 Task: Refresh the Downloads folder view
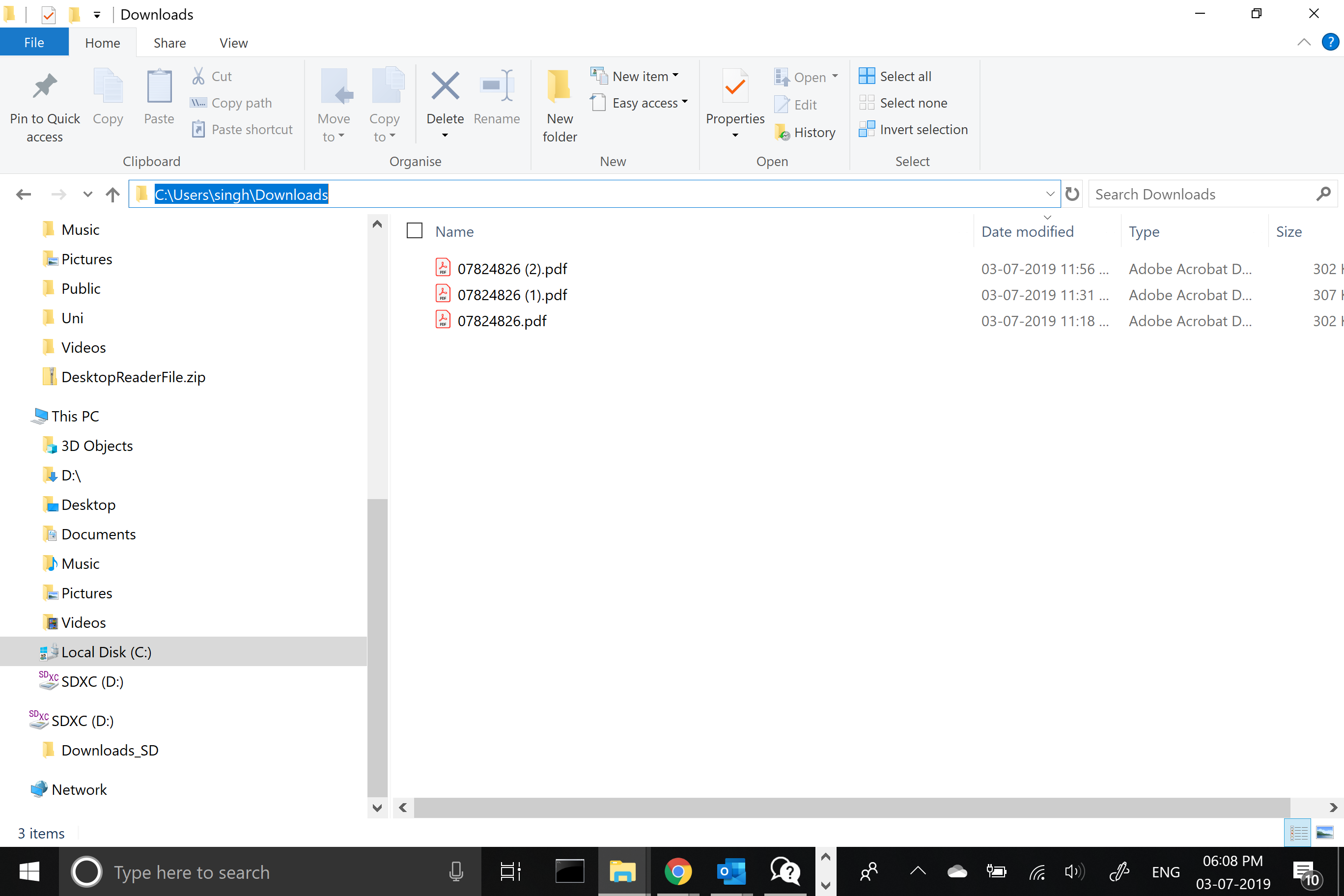tap(1072, 195)
